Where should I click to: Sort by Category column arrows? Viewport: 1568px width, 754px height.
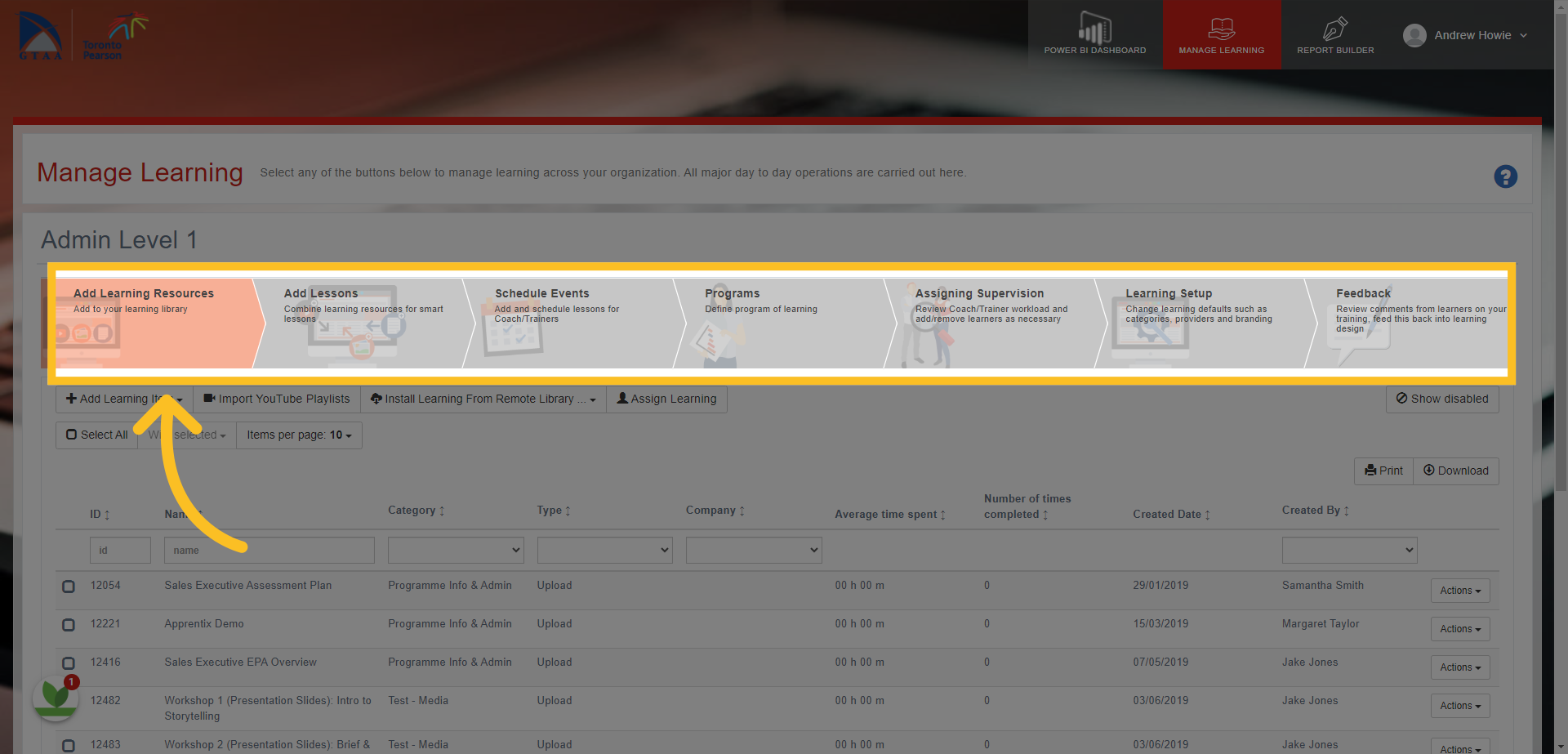pos(442,511)
